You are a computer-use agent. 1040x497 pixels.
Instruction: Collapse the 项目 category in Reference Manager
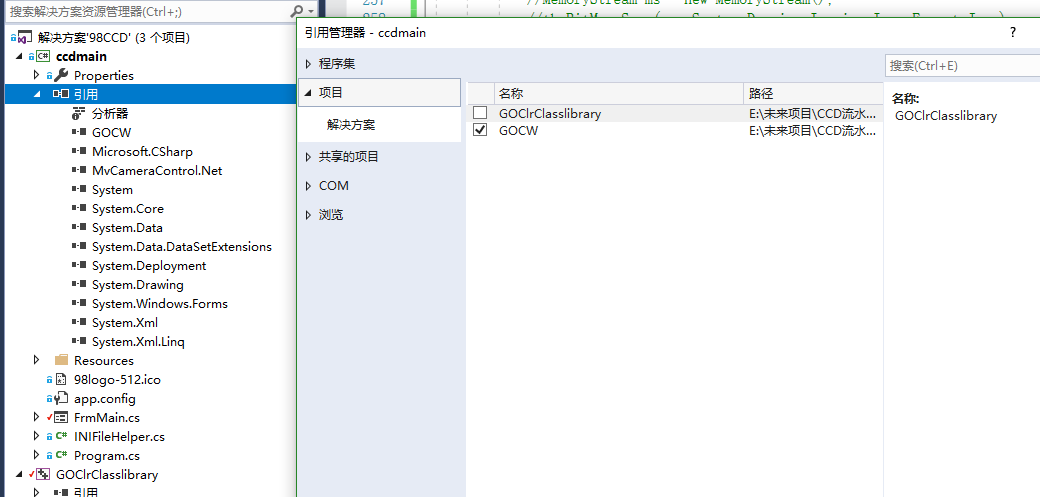tap(308, 93)
